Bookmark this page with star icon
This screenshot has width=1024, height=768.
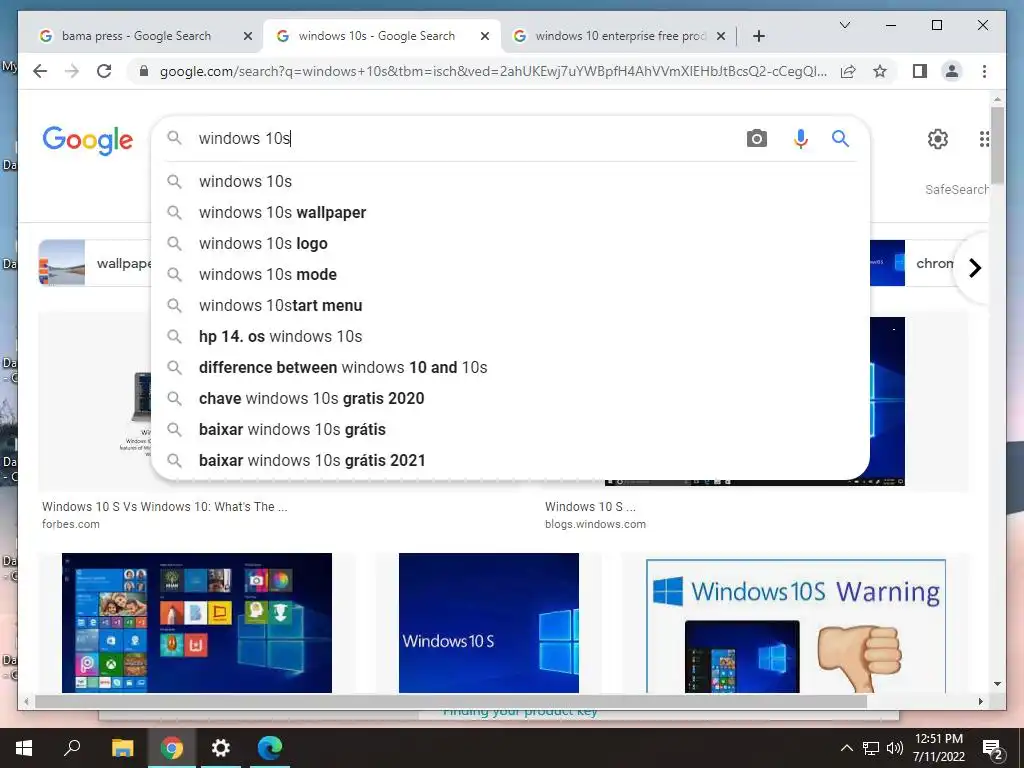click(x=880, y=71)
